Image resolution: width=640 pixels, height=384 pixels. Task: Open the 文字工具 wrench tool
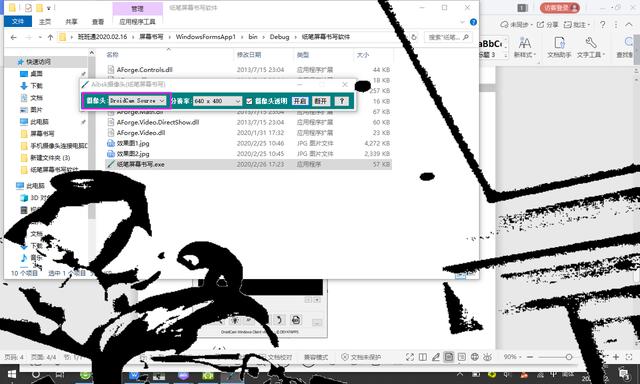coord(590,47)
